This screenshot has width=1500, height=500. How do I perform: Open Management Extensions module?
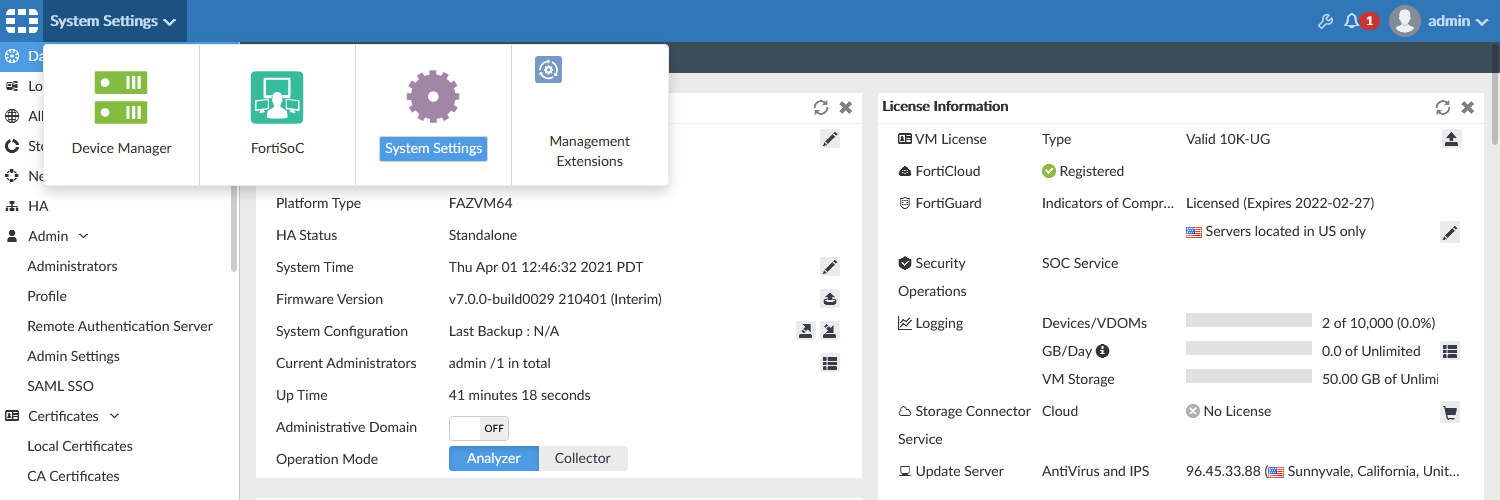click(589, 114)
